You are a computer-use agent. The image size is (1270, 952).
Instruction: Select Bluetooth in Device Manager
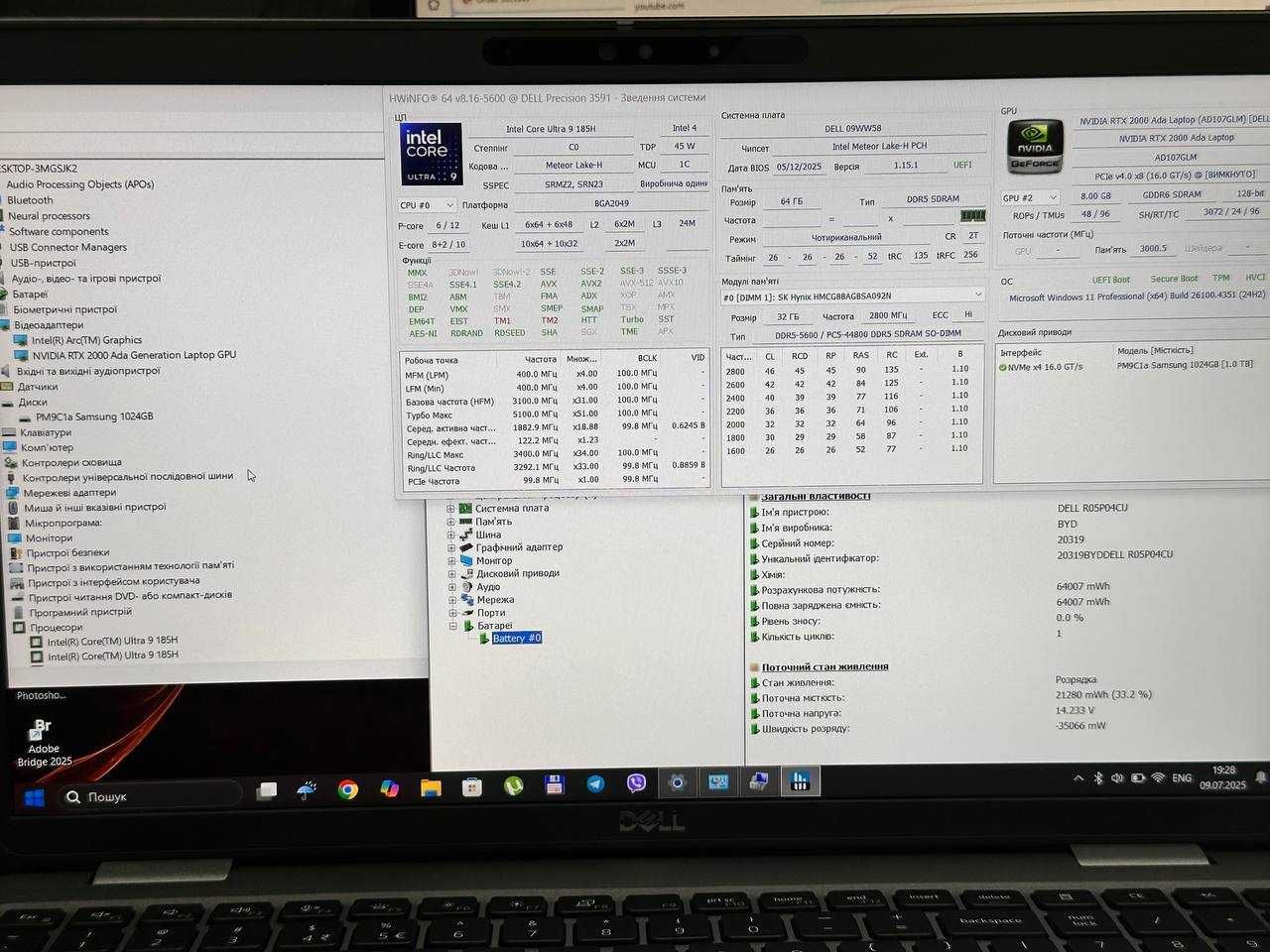(30, 200)
